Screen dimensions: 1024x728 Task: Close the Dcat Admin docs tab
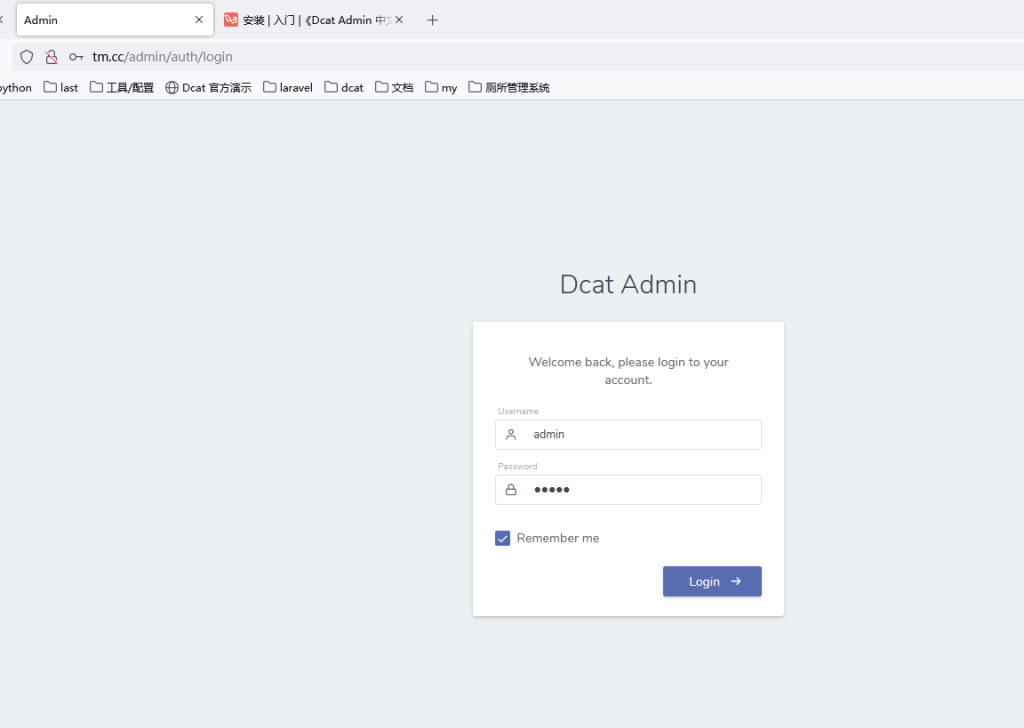click(x=399, y=20)
